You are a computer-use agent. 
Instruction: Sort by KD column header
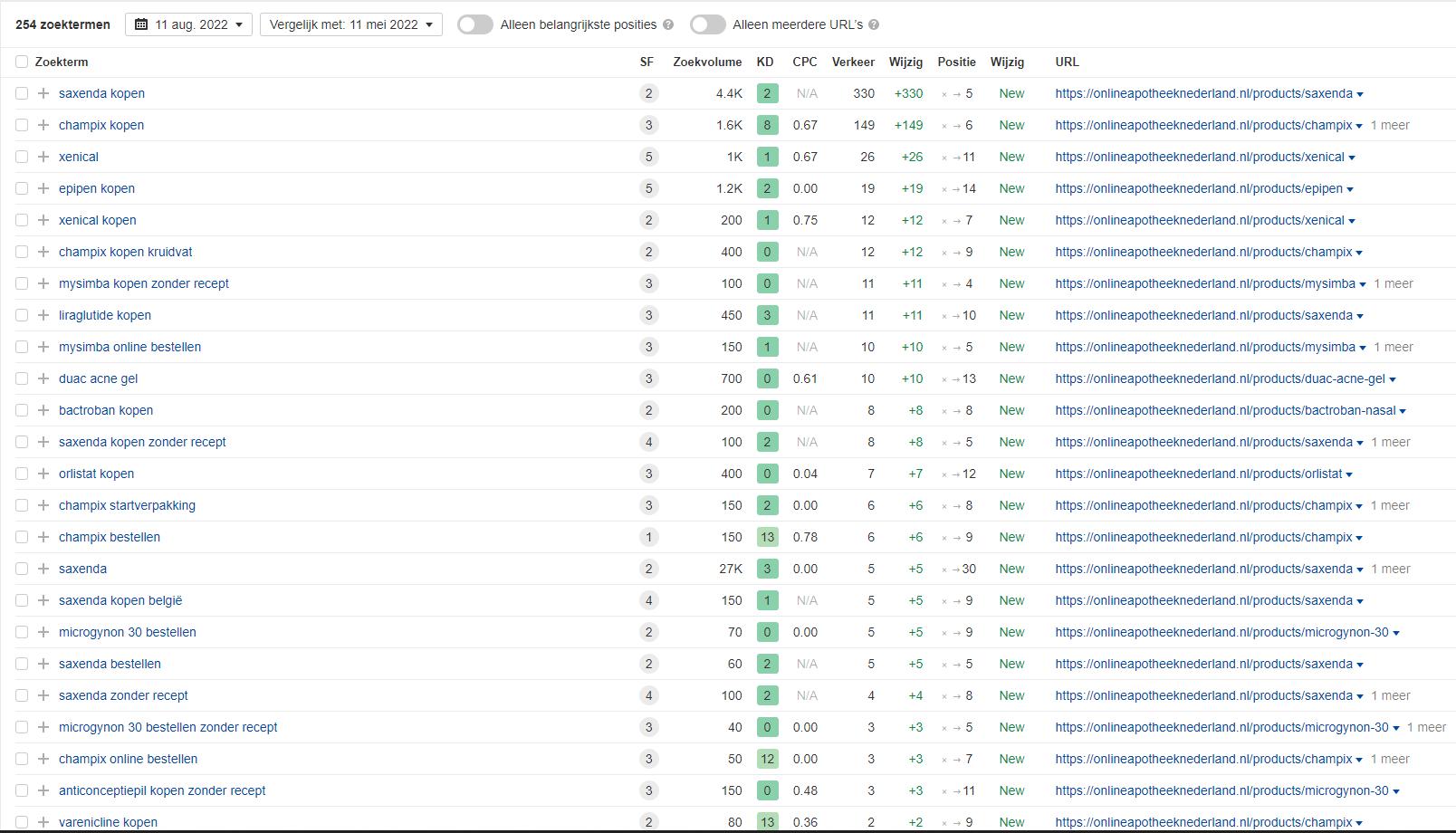coord(765,62)
